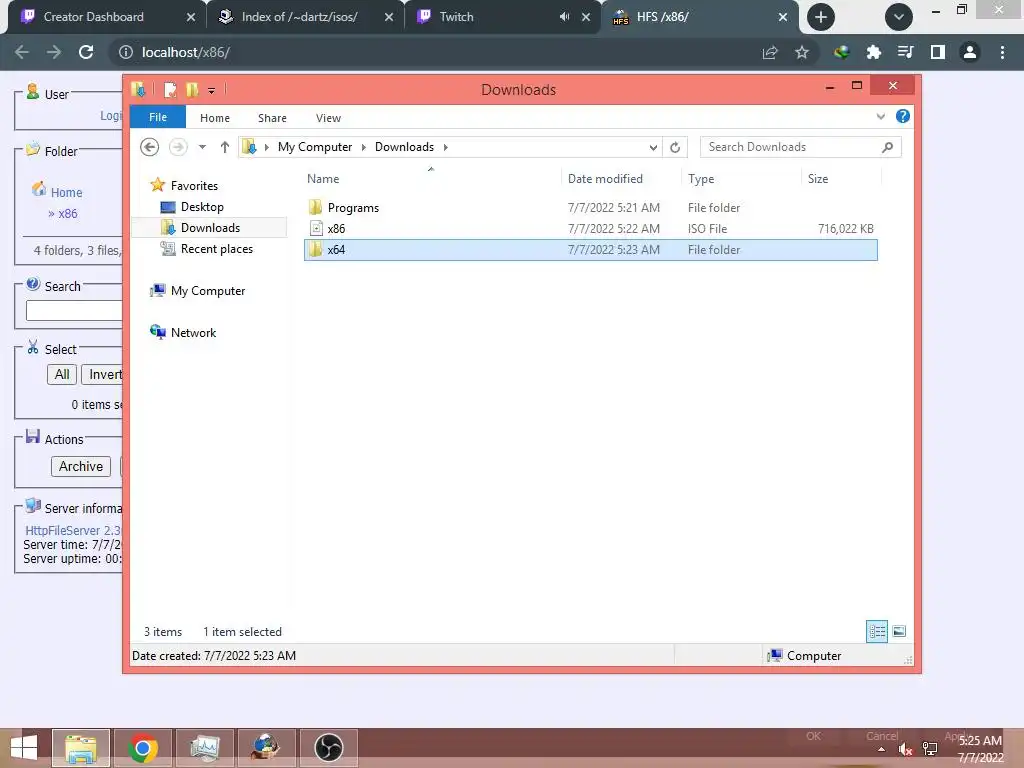Open the media controls icon in Chrome
Image resolution: width=1024 pixels, height=768 pixels.
click(905, 52)
